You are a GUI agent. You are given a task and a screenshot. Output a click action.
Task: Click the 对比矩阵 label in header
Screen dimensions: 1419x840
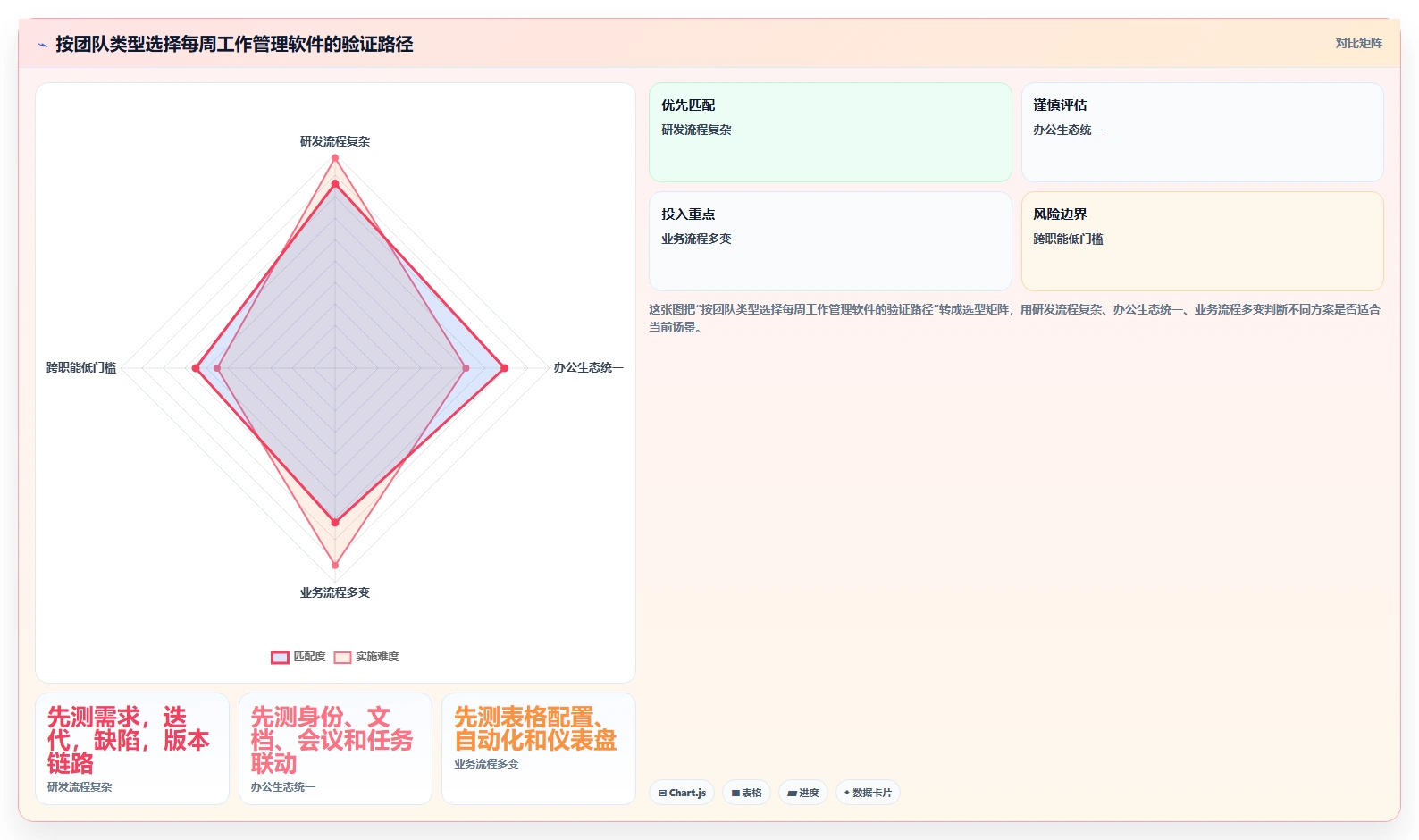click(x=1358, y=44)
